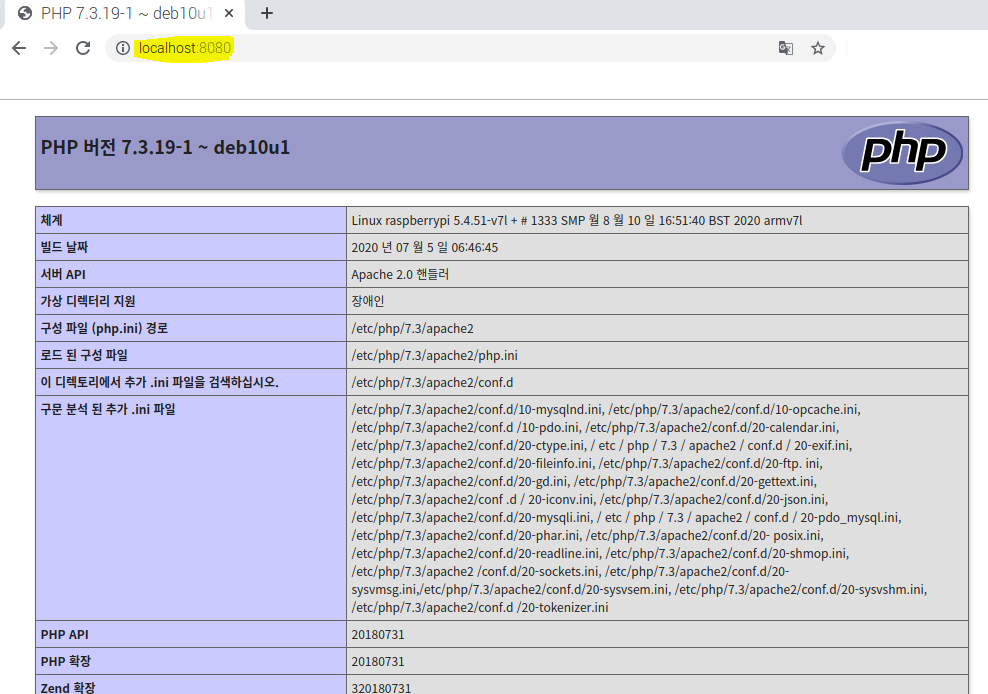Click the value /etc/php/7.3/apache2/php.ini

(x=435, y=356)
